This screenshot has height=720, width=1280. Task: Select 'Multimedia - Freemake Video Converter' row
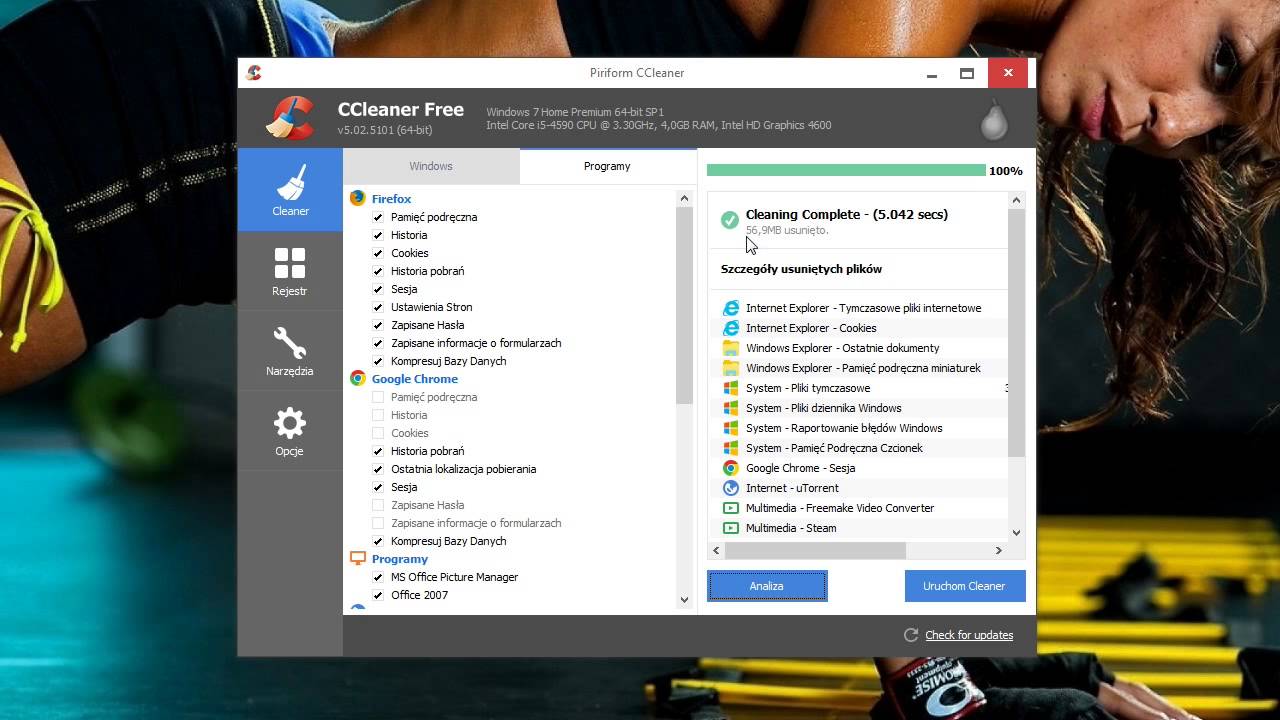(x=861, y=508)
